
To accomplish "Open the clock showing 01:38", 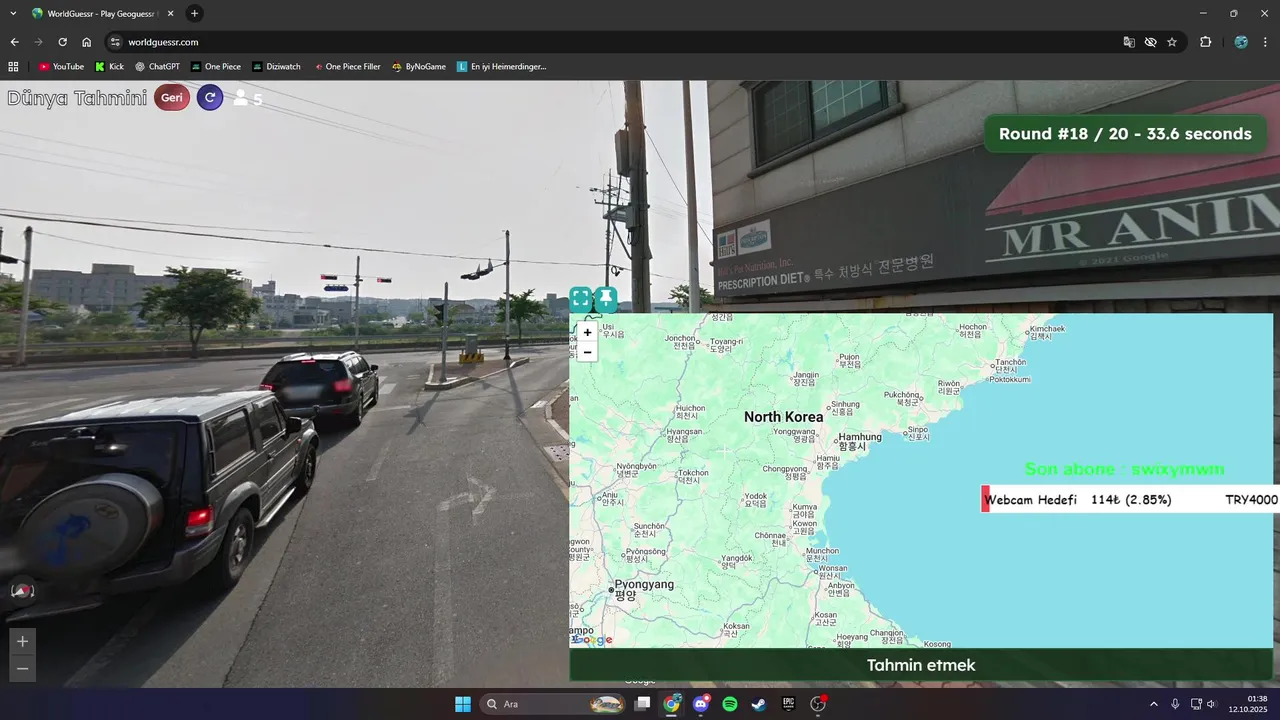I will click(1250, 704).
